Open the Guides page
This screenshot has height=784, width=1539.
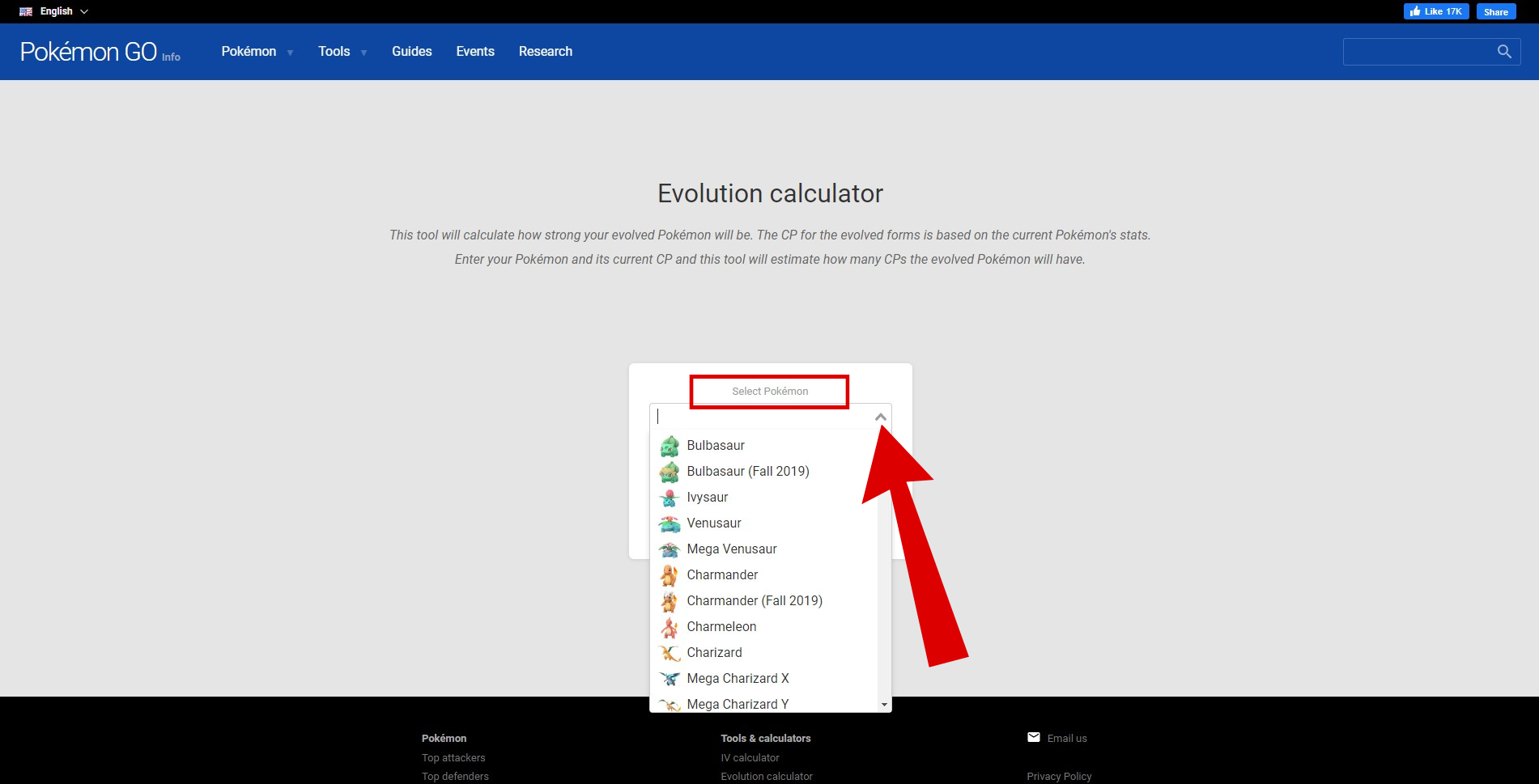coord(412,52)
